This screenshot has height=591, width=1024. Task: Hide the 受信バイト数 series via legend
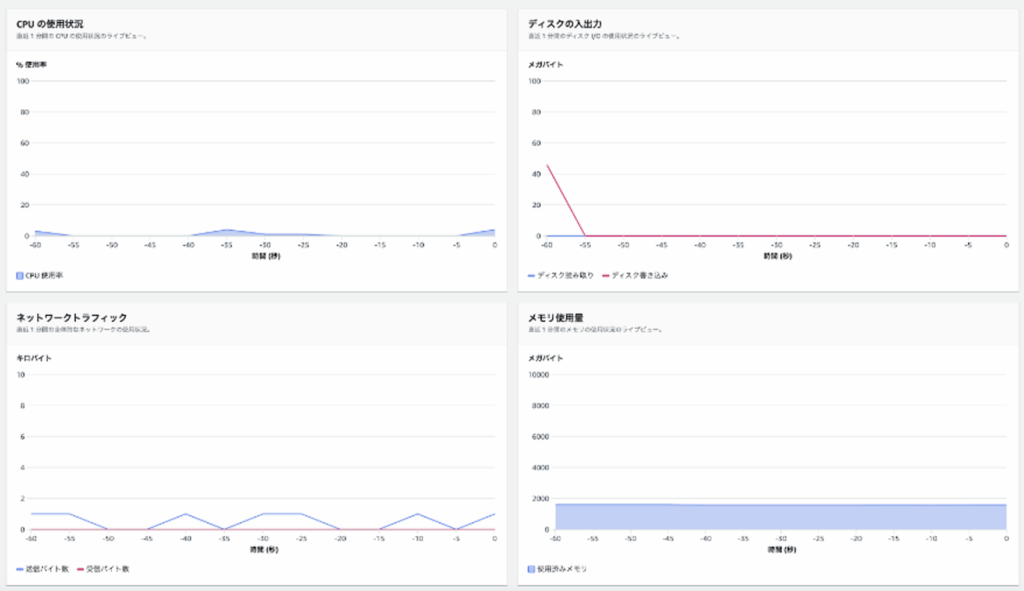coord(108,568)
